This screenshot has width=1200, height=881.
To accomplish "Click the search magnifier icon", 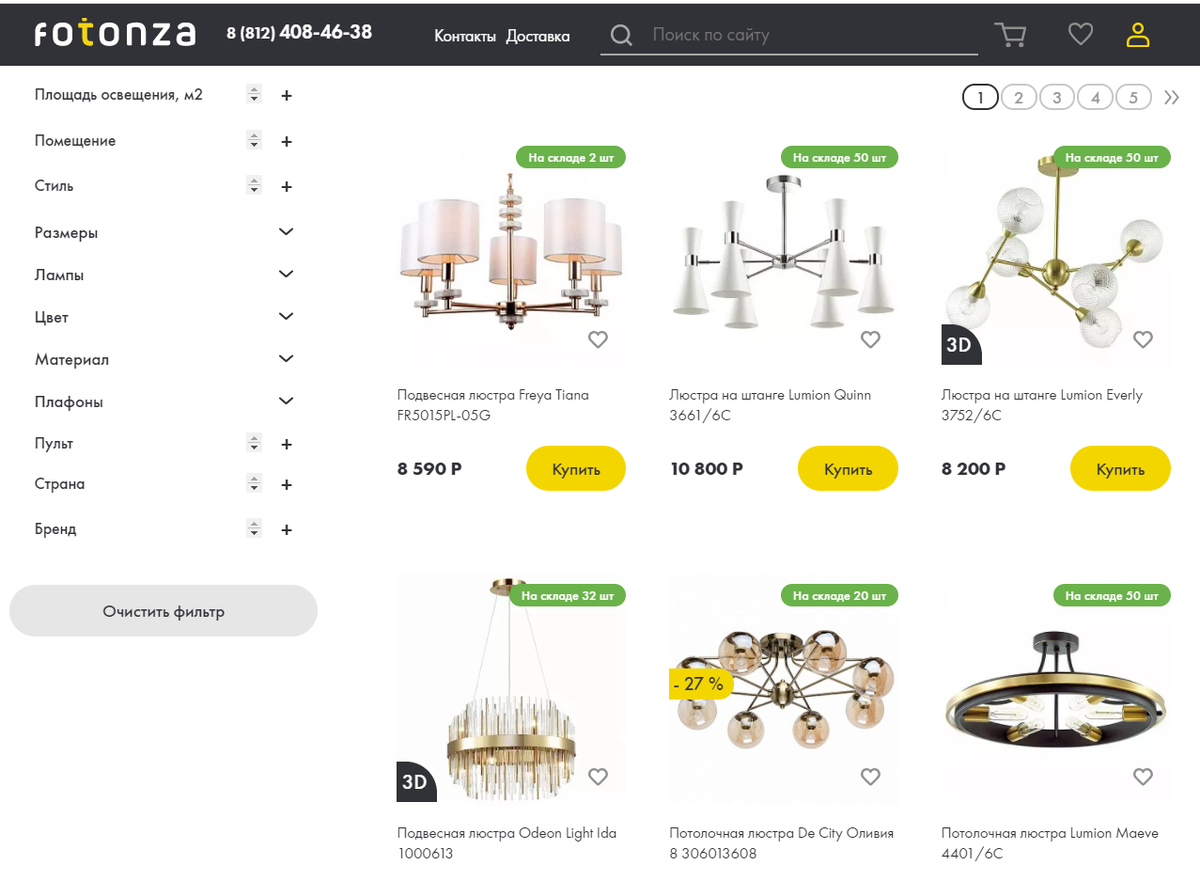I will click(x=621, y=36).
